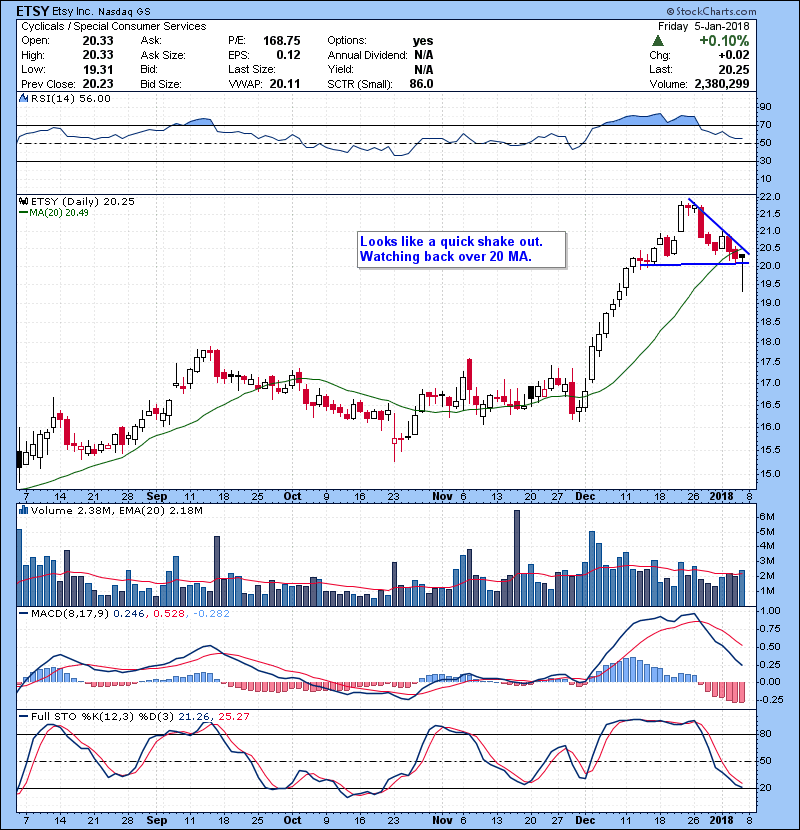Click the +0.10% percent change
800x830 pixels.
(x=724, y=41)
